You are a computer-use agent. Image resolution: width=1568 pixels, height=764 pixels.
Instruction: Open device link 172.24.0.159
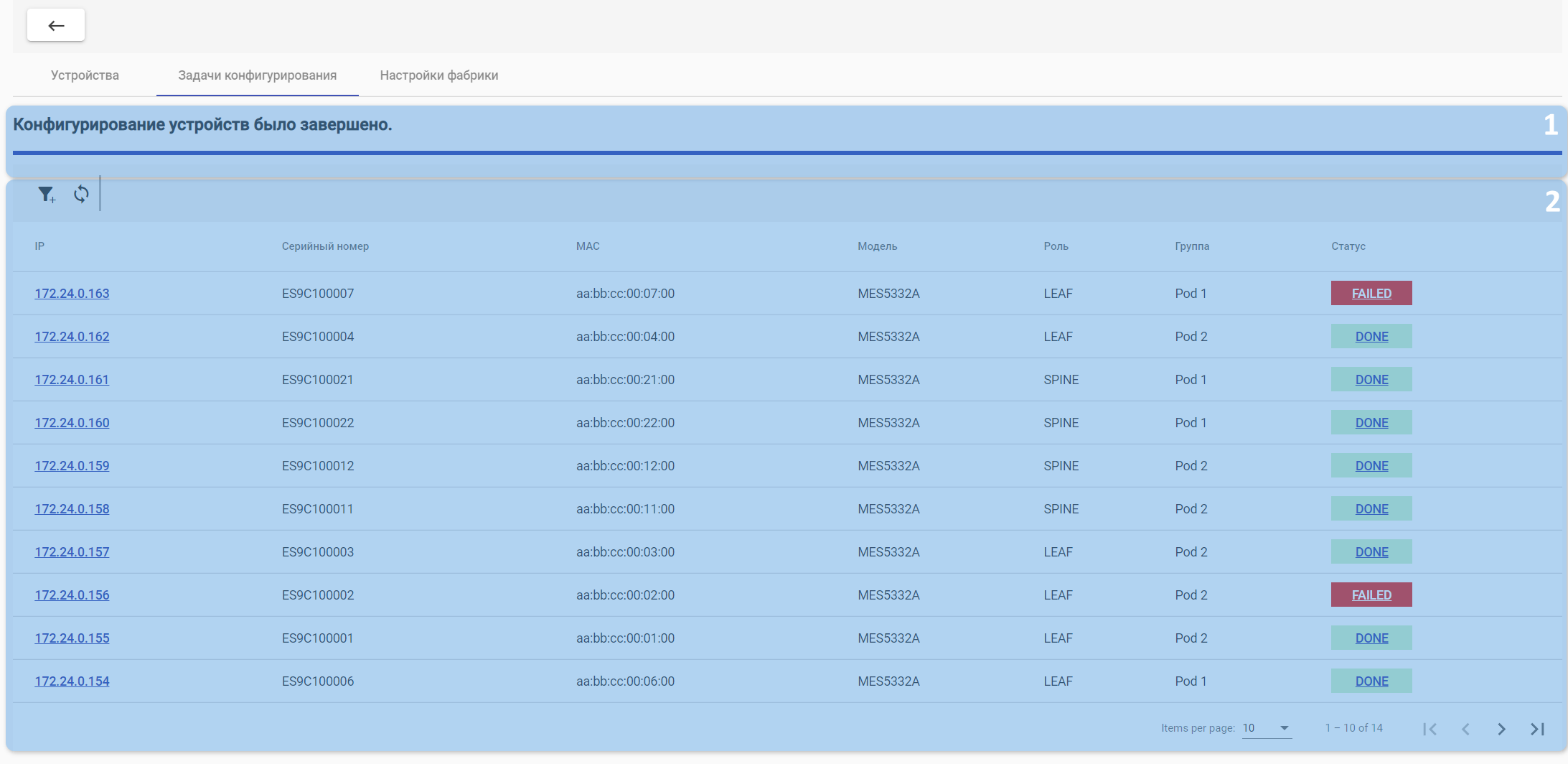(x=72, y=466)
